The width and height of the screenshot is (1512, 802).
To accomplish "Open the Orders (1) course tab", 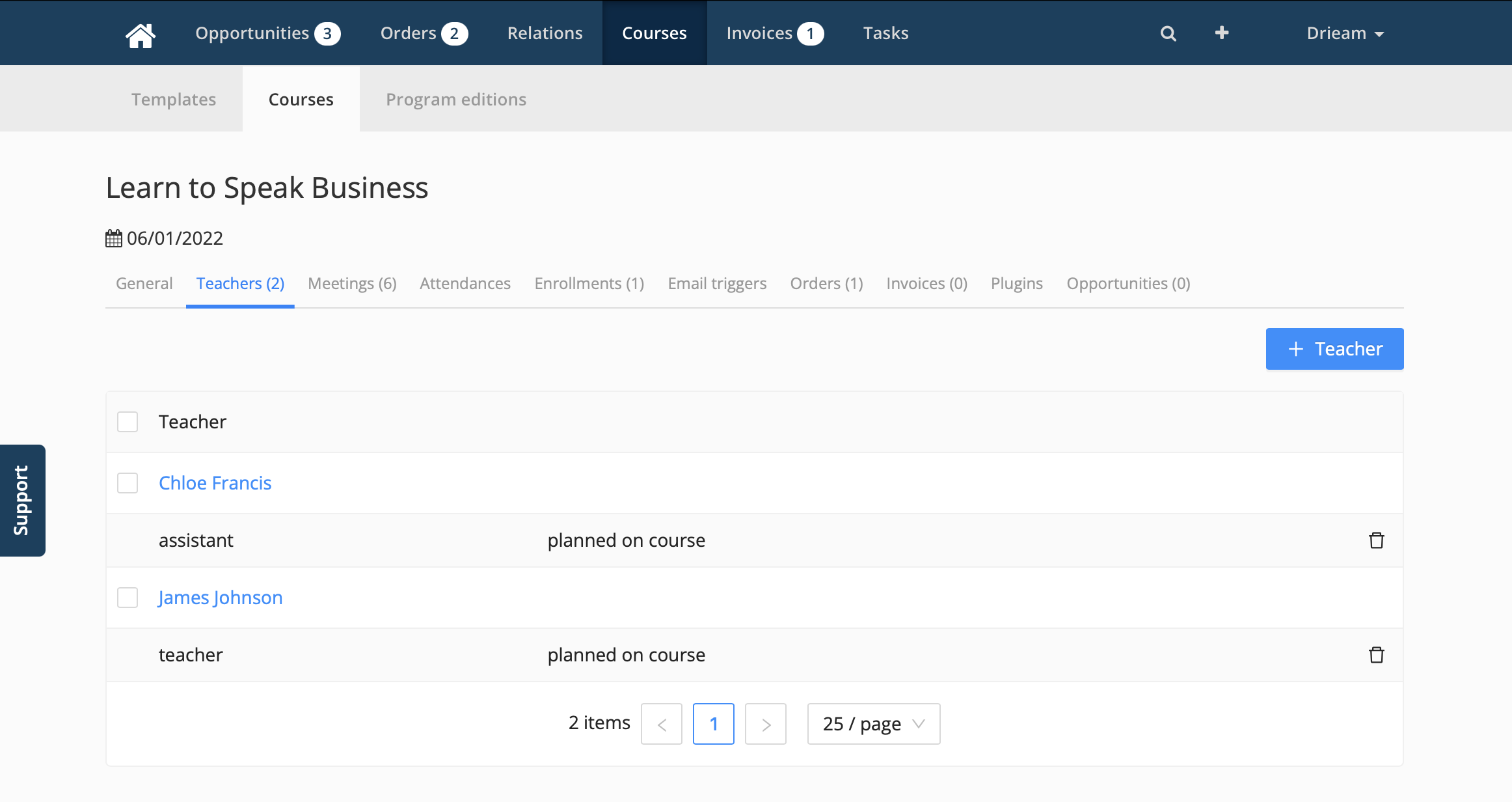I will click(826, 283).
